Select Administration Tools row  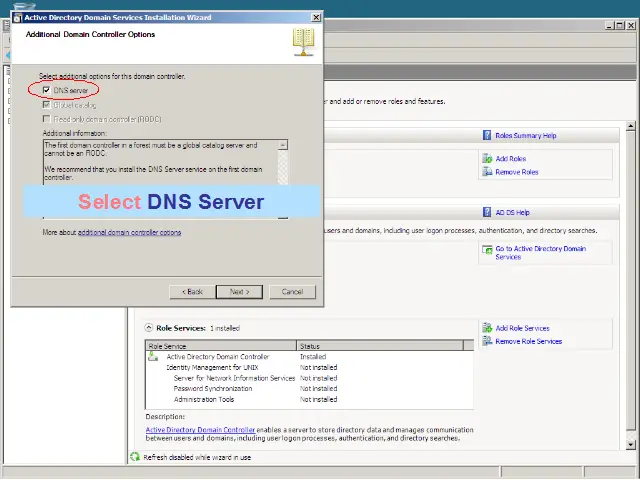[x=309, y=399]
